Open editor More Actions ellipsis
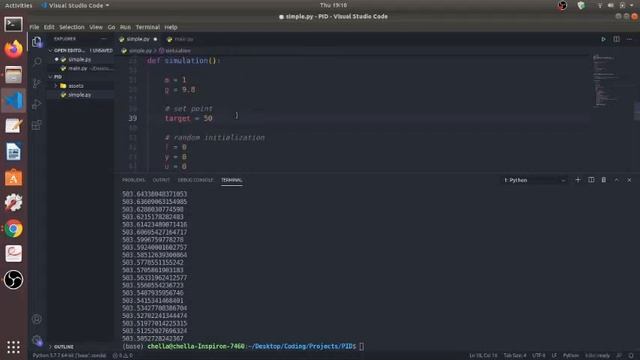 (629, 39)
